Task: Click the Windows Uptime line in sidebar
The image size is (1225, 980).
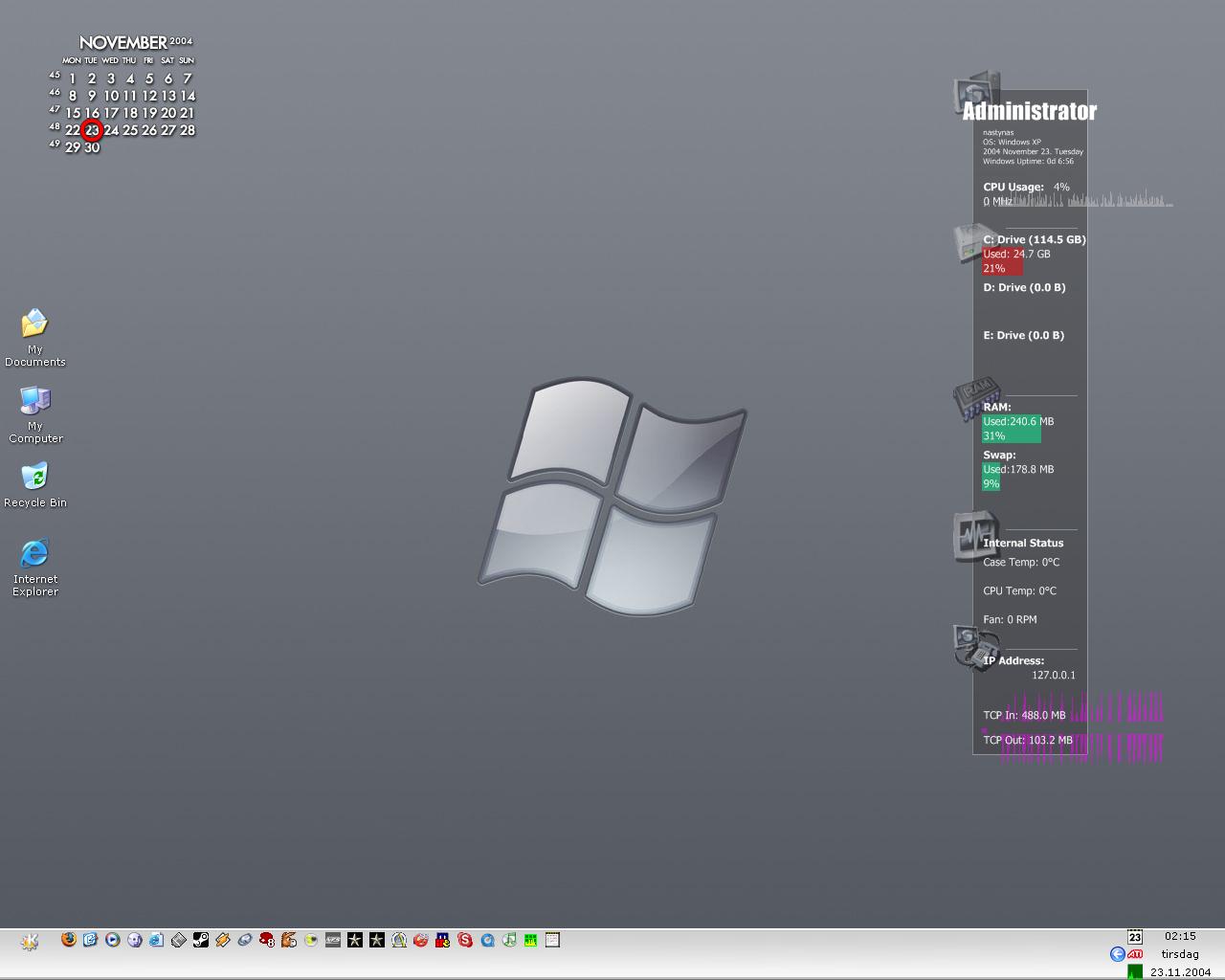Action: point(1028,161)
